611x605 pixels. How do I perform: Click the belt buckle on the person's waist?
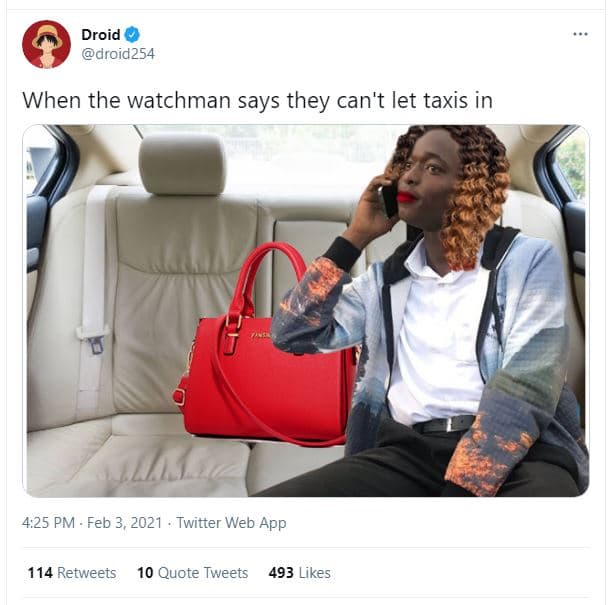click(451, 424)
